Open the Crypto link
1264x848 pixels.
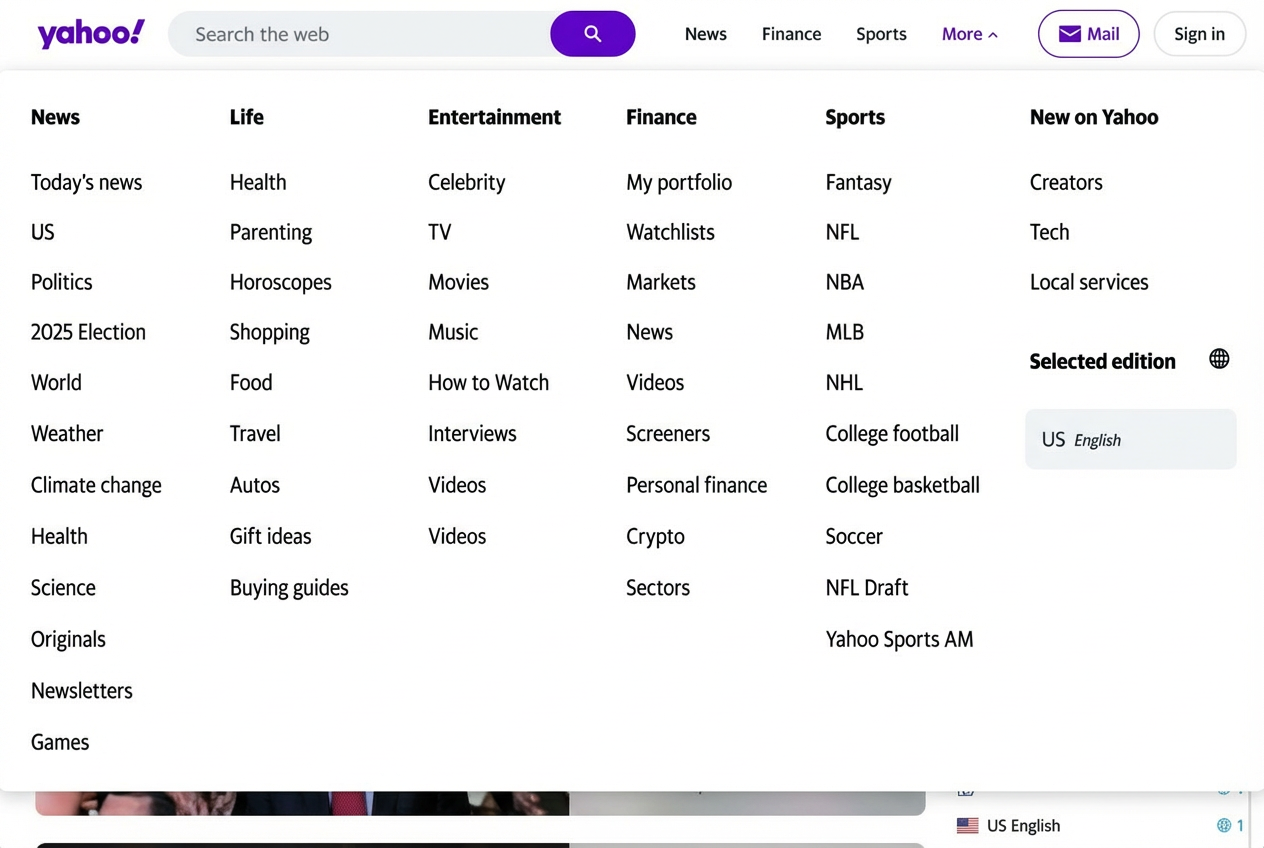click(656, 536)
